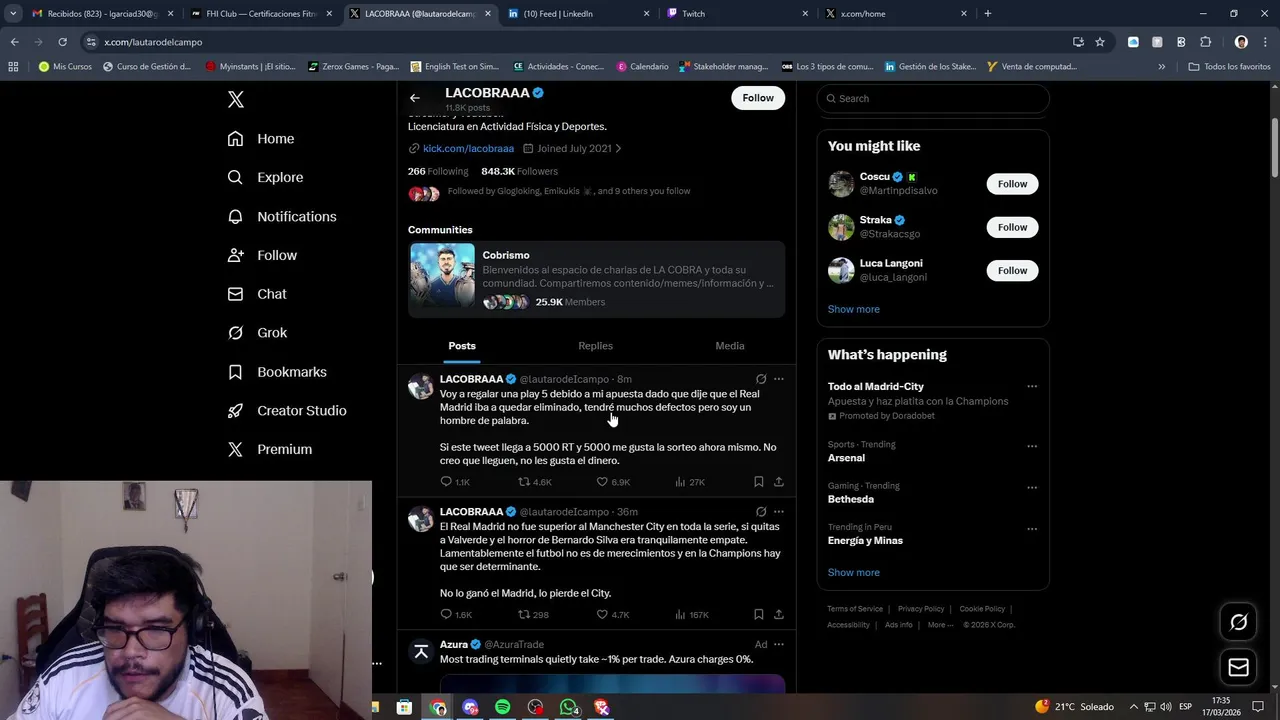Screen dimensions: 1280x720
Task: Open the browser tab search dropdown
Action: tap(13, 14)
